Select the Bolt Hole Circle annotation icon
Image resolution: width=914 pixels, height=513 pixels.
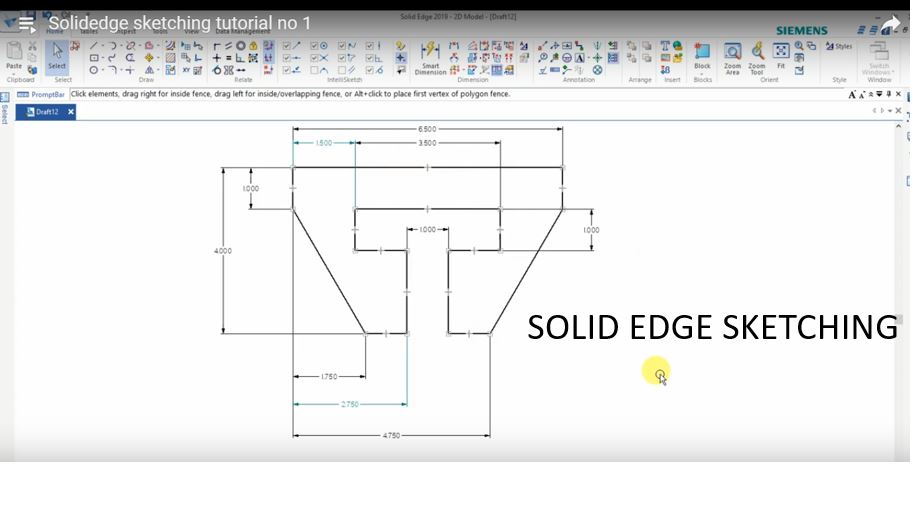597,70
